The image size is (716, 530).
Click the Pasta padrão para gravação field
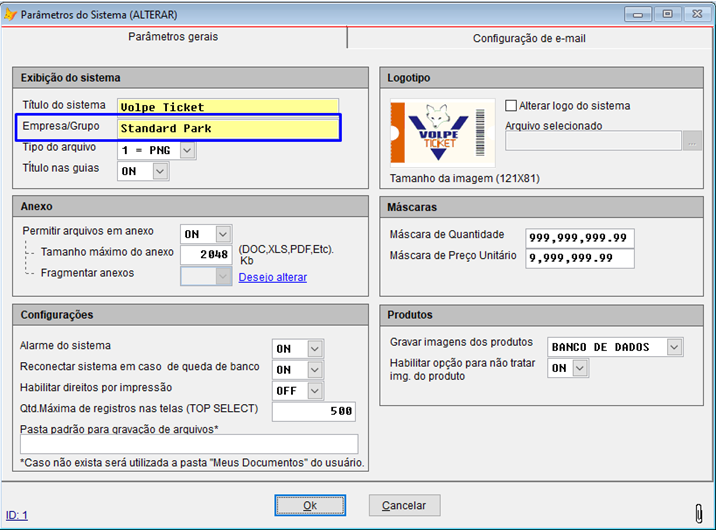pos(189,444)
